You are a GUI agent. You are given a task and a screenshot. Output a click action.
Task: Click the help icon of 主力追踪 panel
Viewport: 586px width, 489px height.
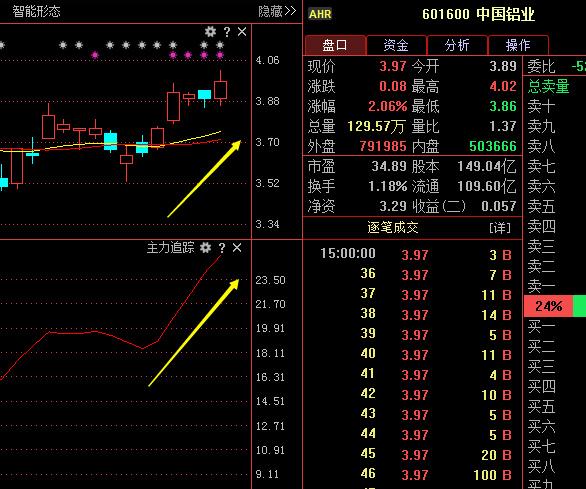222,247
